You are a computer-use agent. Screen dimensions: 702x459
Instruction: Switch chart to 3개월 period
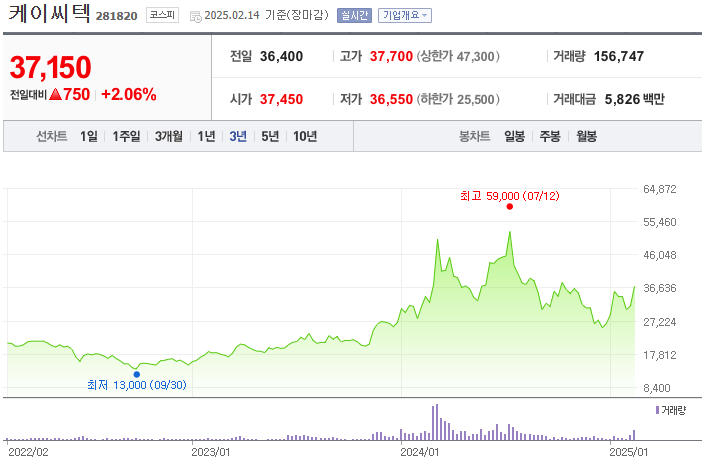[169, 136]
